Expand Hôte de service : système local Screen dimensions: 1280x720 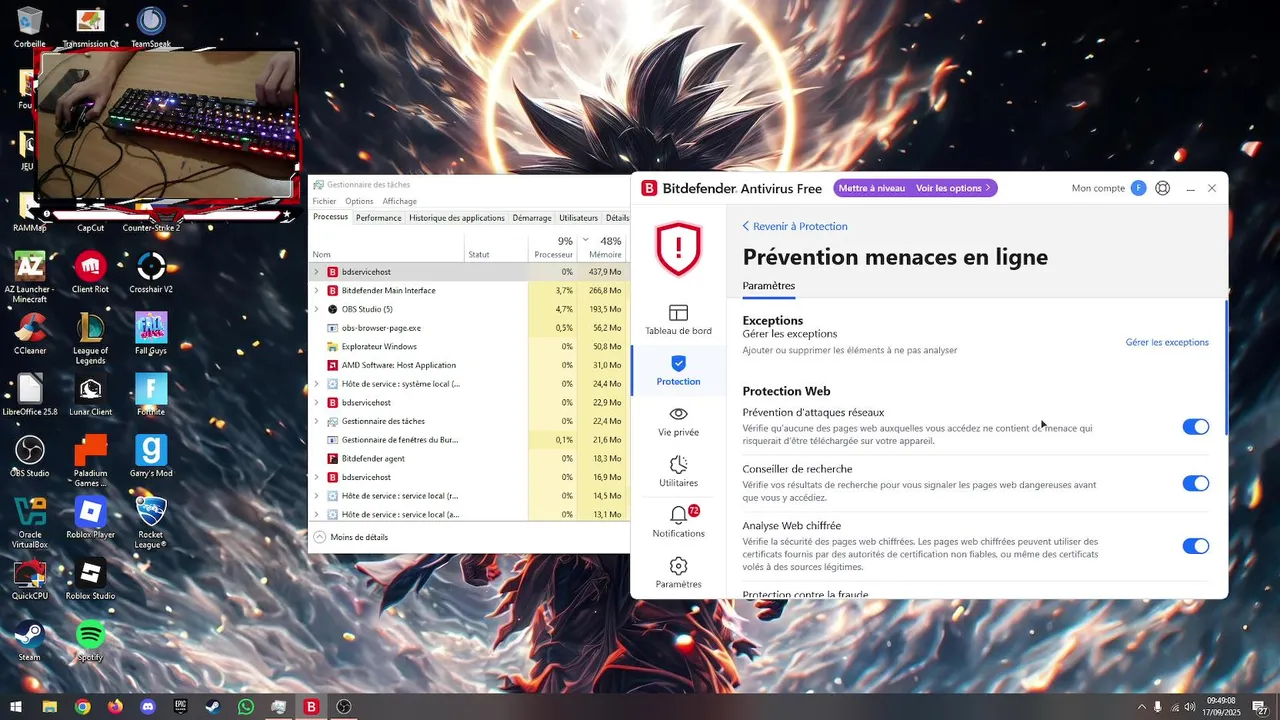coord(317,384)
